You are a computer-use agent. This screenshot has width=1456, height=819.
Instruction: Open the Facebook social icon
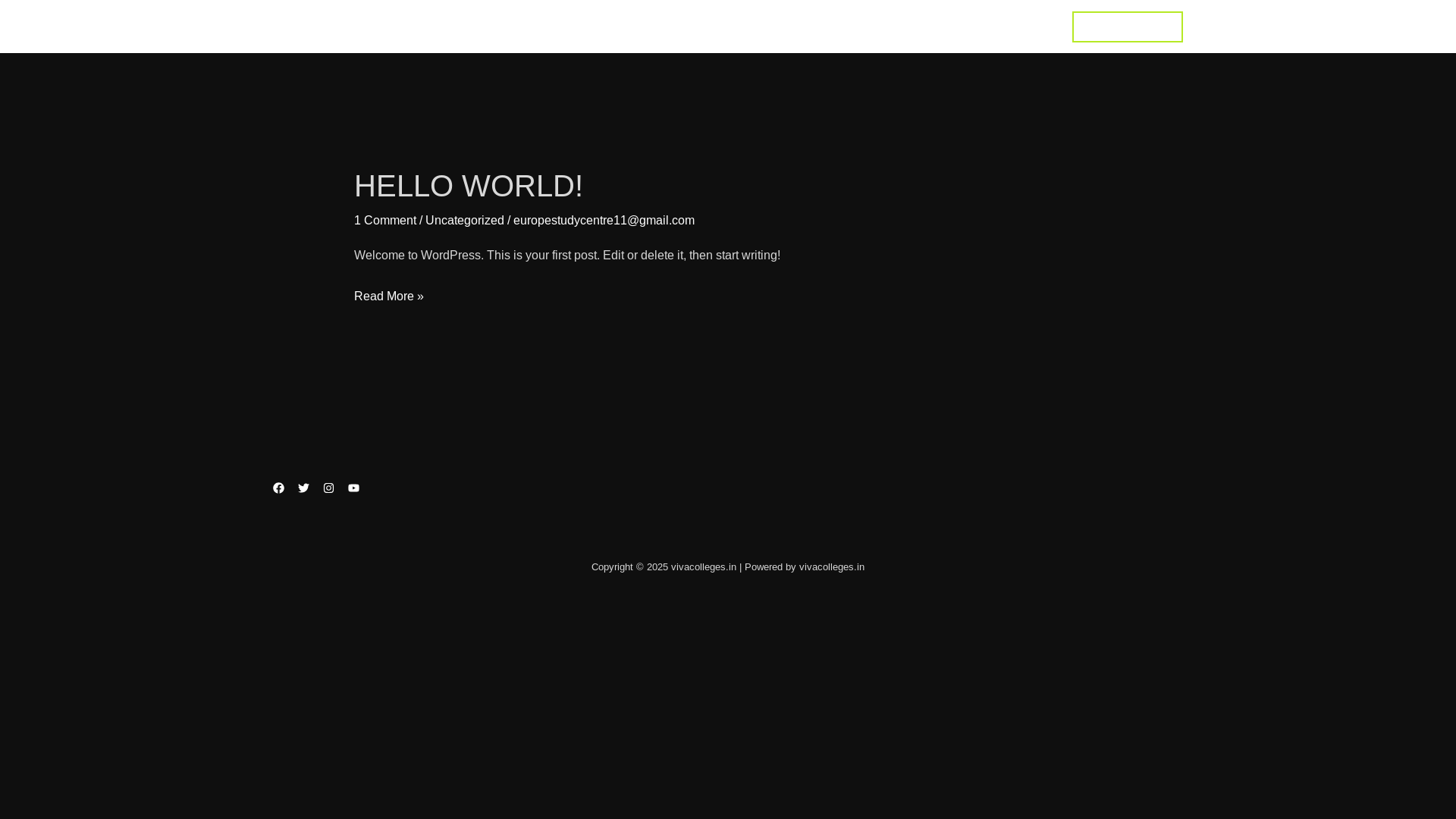point(278,488)
